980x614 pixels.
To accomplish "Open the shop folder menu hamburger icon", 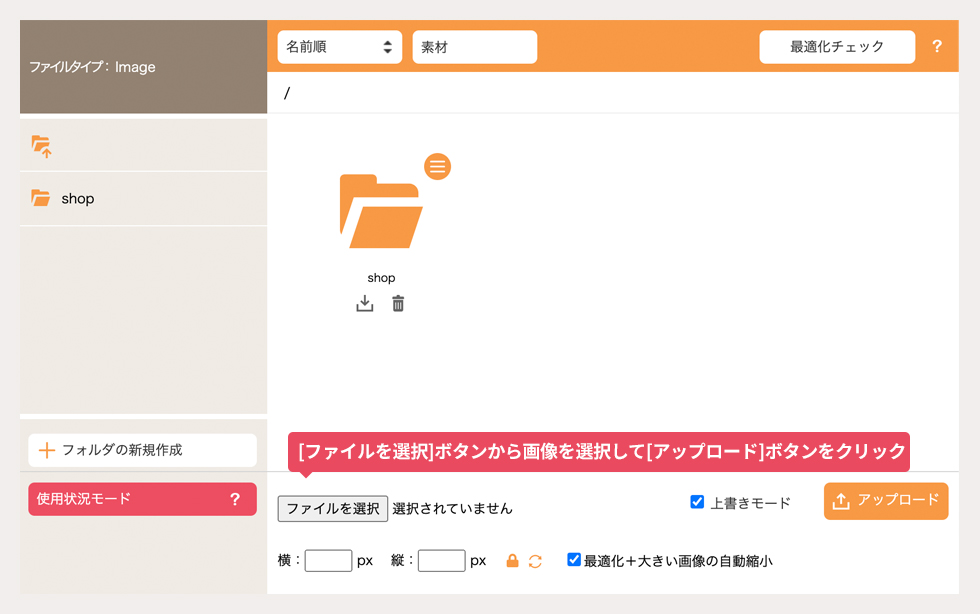I will point(438,166).
